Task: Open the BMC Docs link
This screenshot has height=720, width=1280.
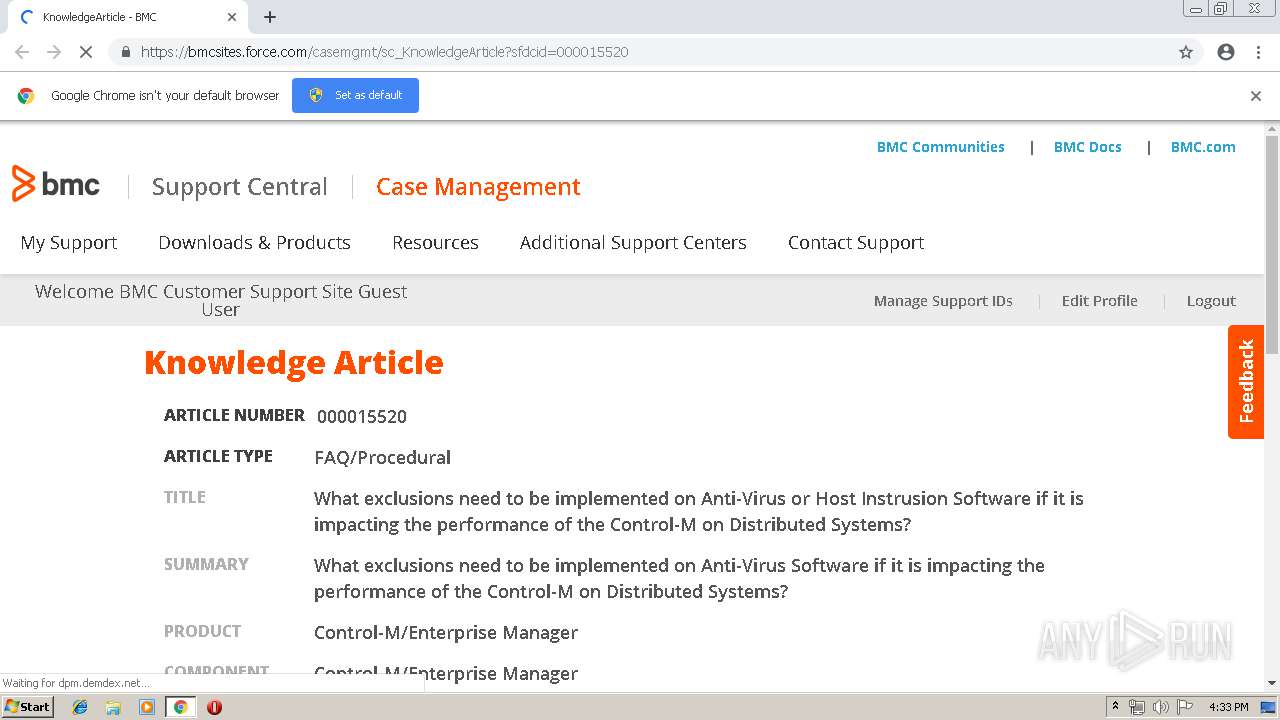Action: click(x=1087, y=147)
